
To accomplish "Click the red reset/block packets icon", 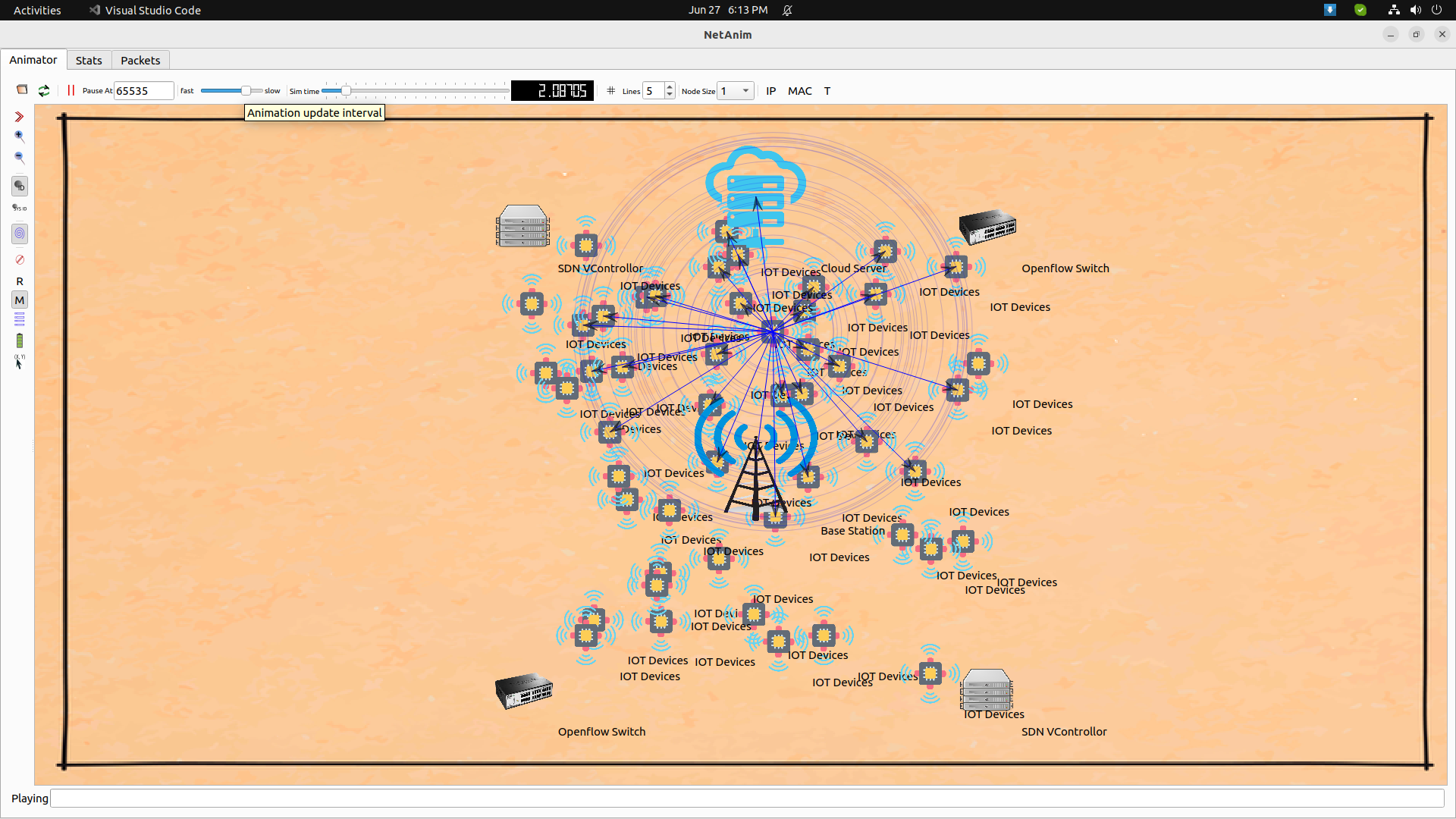I will [20, 260].
